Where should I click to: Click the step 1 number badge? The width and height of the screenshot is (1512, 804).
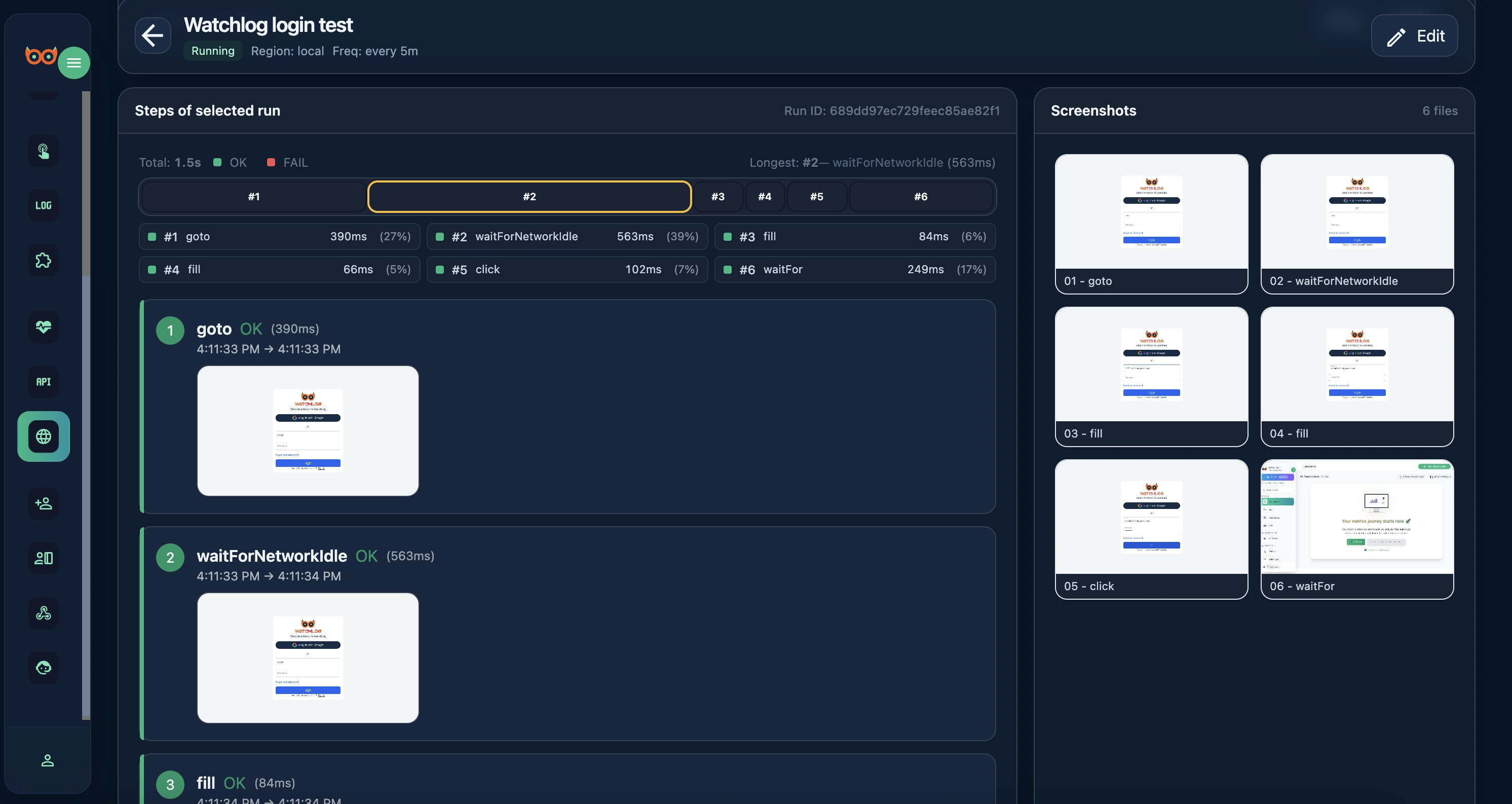(170, 330)
